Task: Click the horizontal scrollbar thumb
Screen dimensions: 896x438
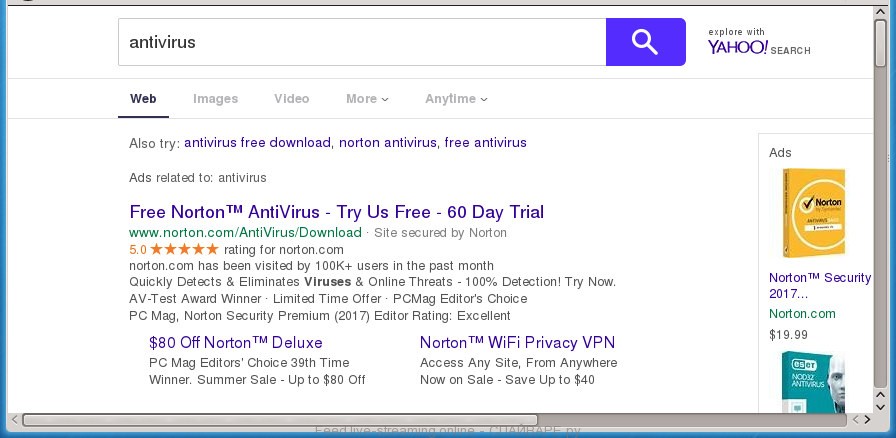Action: click(280, 420)
